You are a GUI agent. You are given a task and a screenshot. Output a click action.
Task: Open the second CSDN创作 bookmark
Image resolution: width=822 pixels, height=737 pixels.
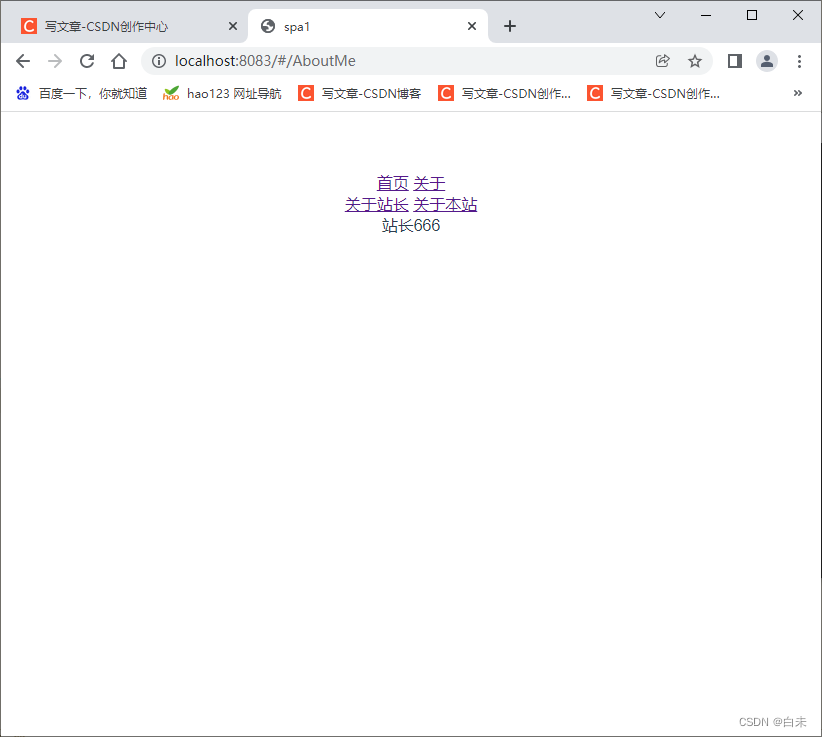pos(504,93)
